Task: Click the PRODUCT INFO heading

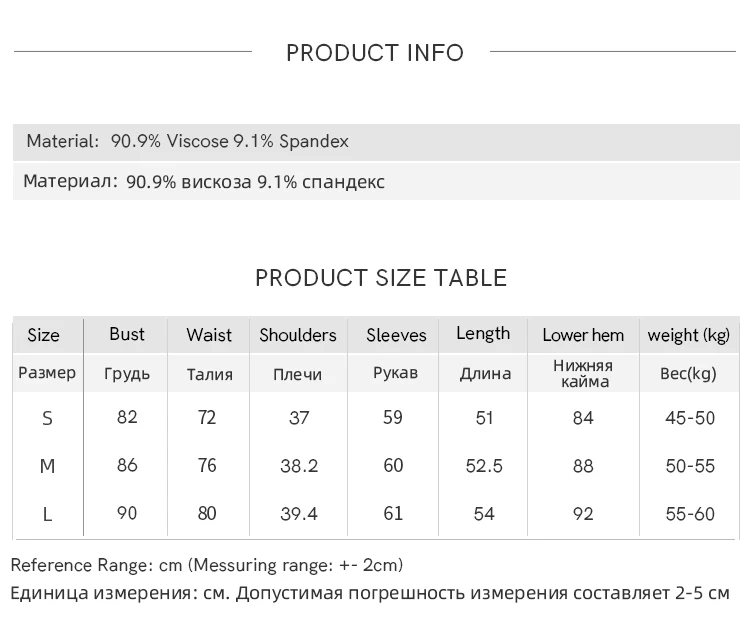Action: click(x=375, y=53)
